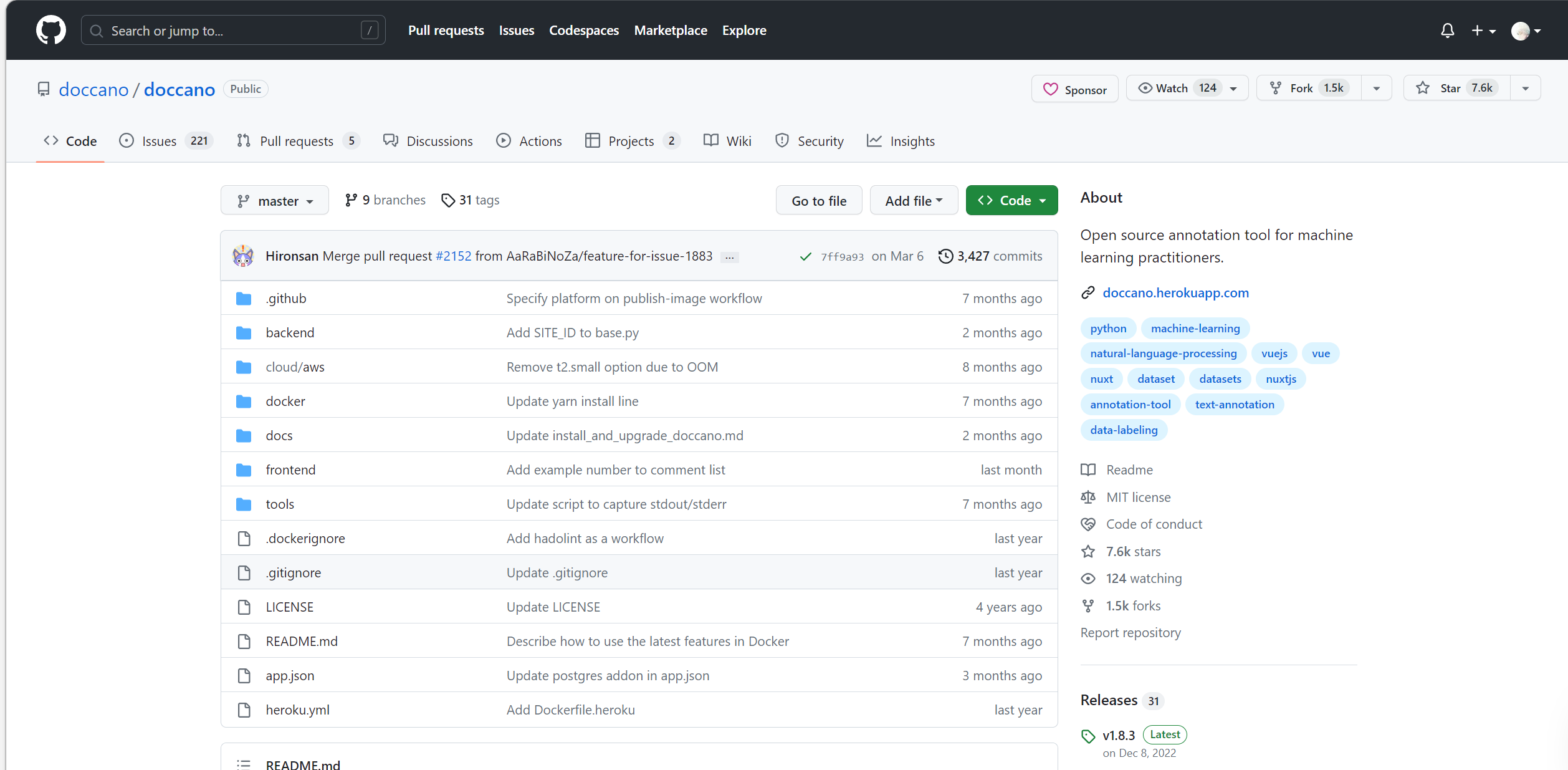Open the plus create-new menu

[x=1483, y=31]
